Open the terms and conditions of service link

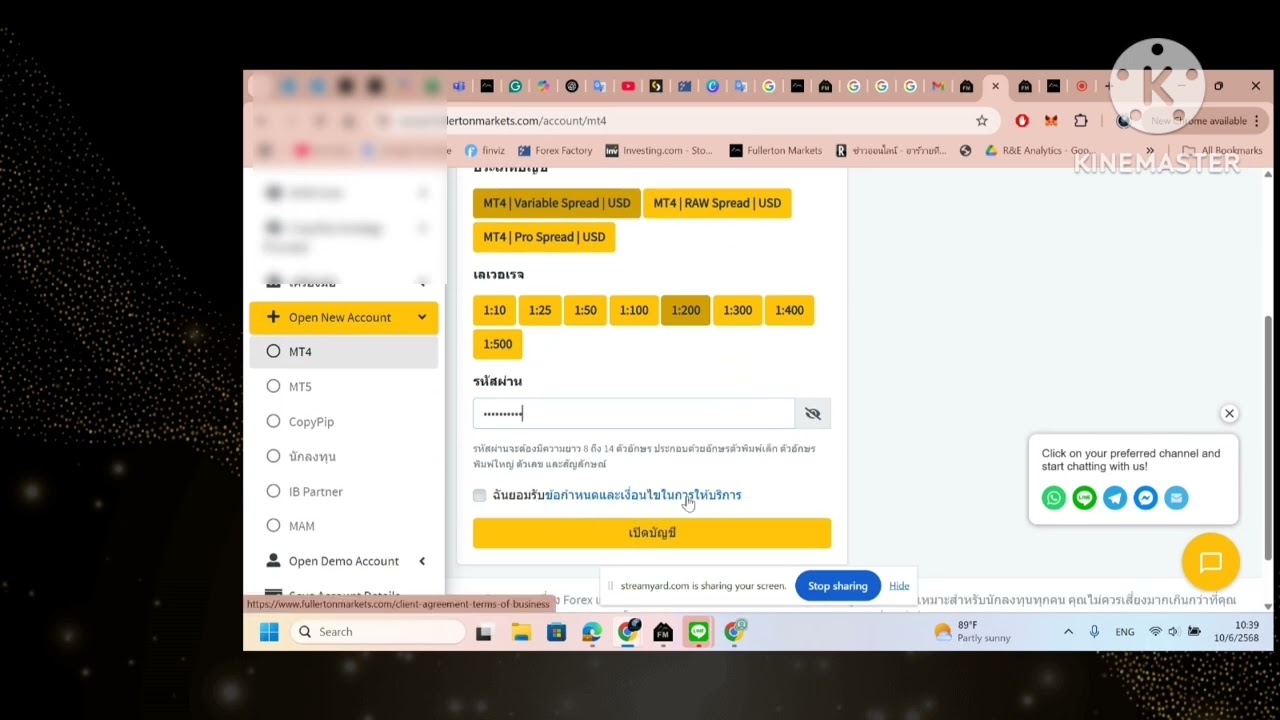point(643,495)
